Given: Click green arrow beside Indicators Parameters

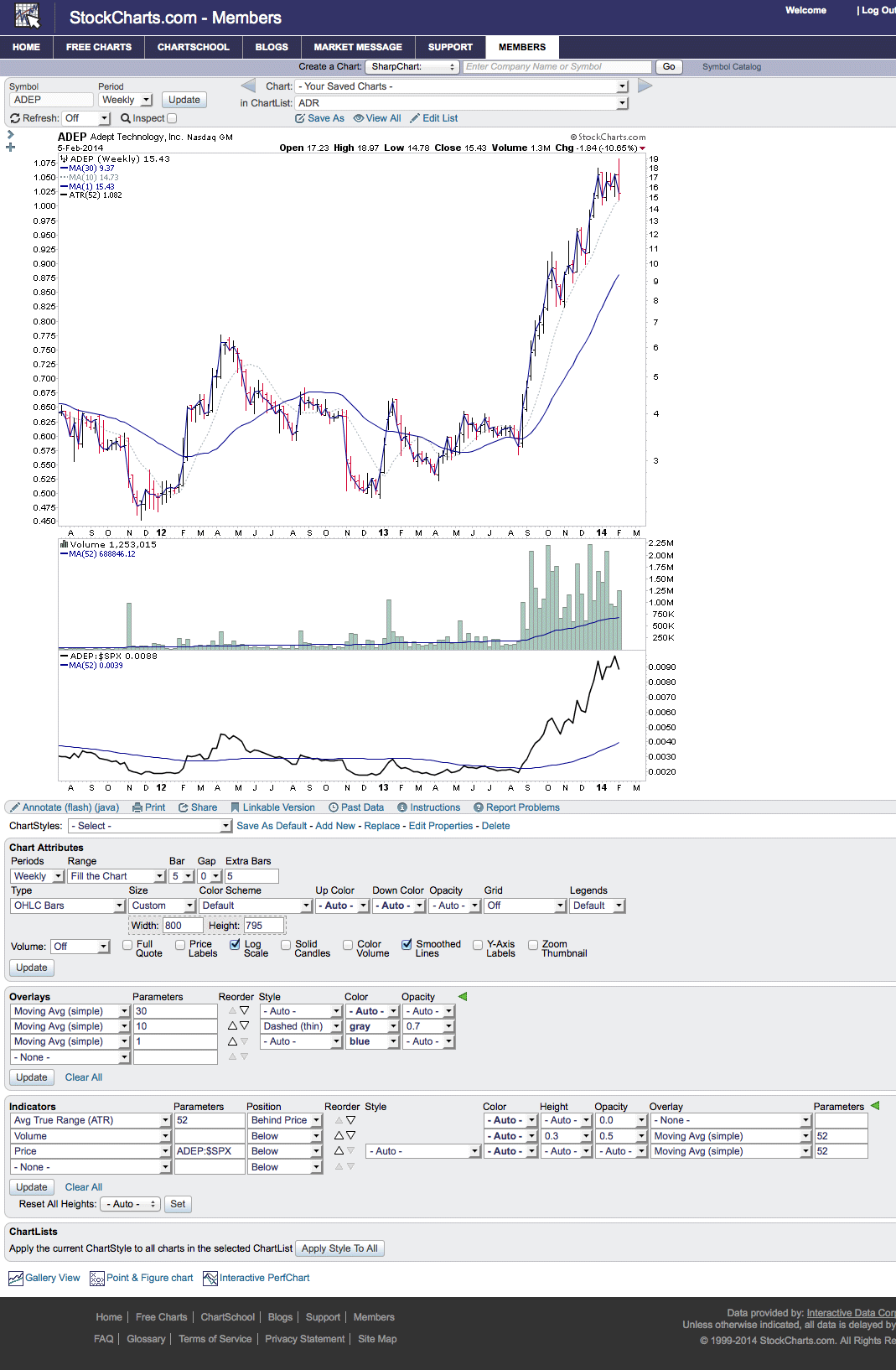Looking at the screenshot, I should pos(875,1106).
